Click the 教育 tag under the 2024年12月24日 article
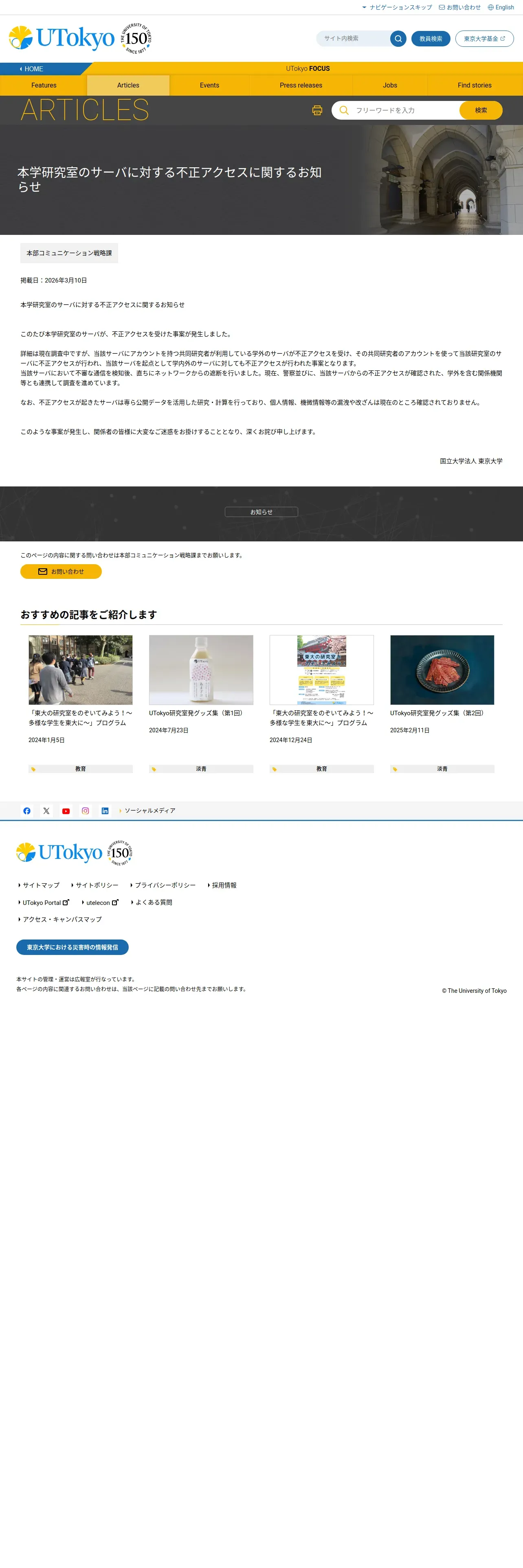The width and height of the screenshot is (523, 1568). coord(321,769)
